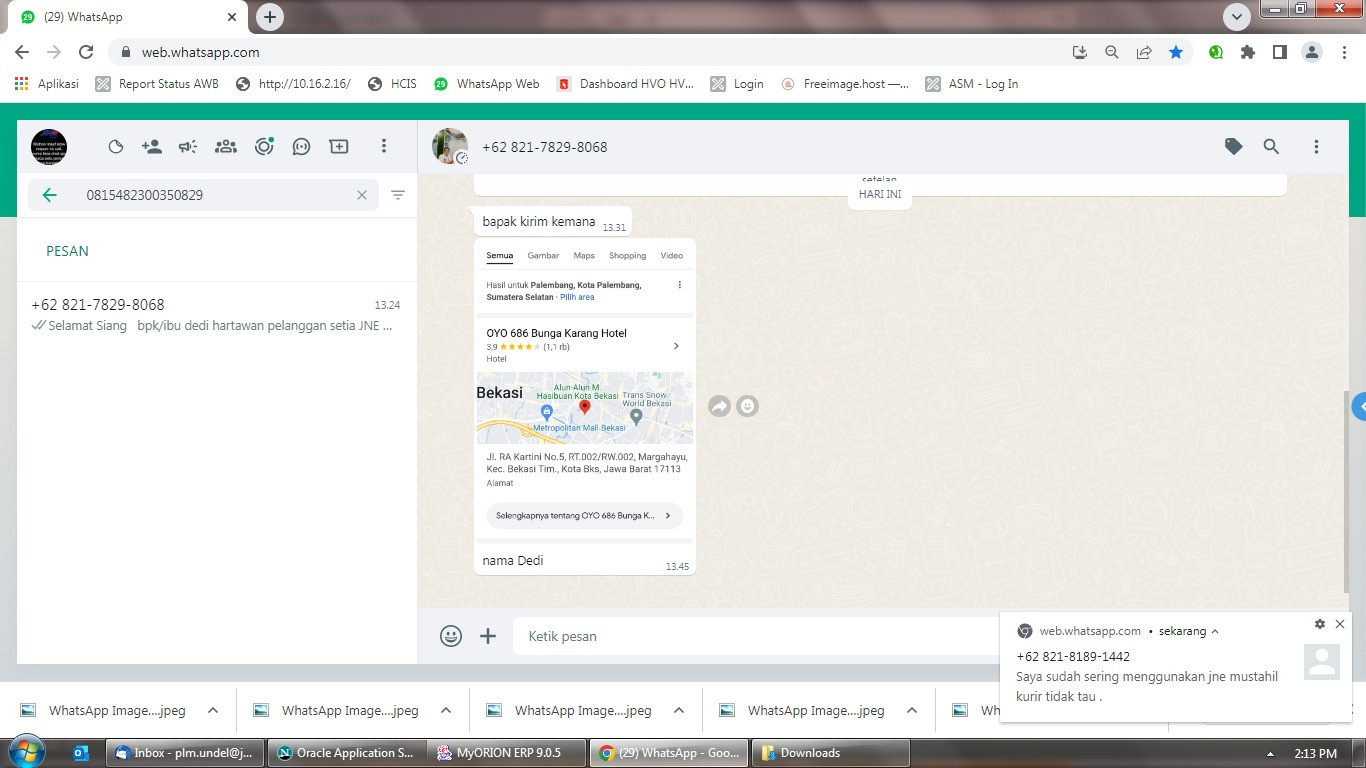Expand first WhatsApp Image download chevron
This screenshot has width=1366, height=768.
pyautogui.click(x=213, y=711)
